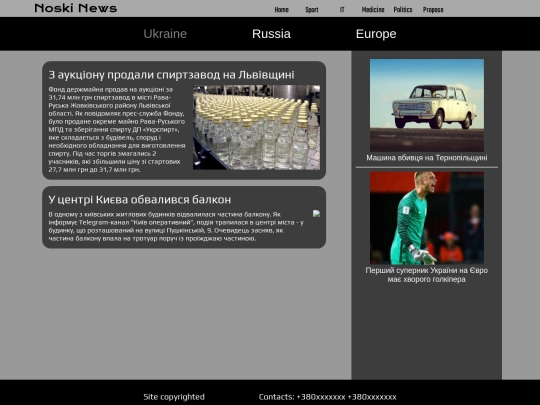
Task: Click the Noski News site logo
Action: coord(76,8)
